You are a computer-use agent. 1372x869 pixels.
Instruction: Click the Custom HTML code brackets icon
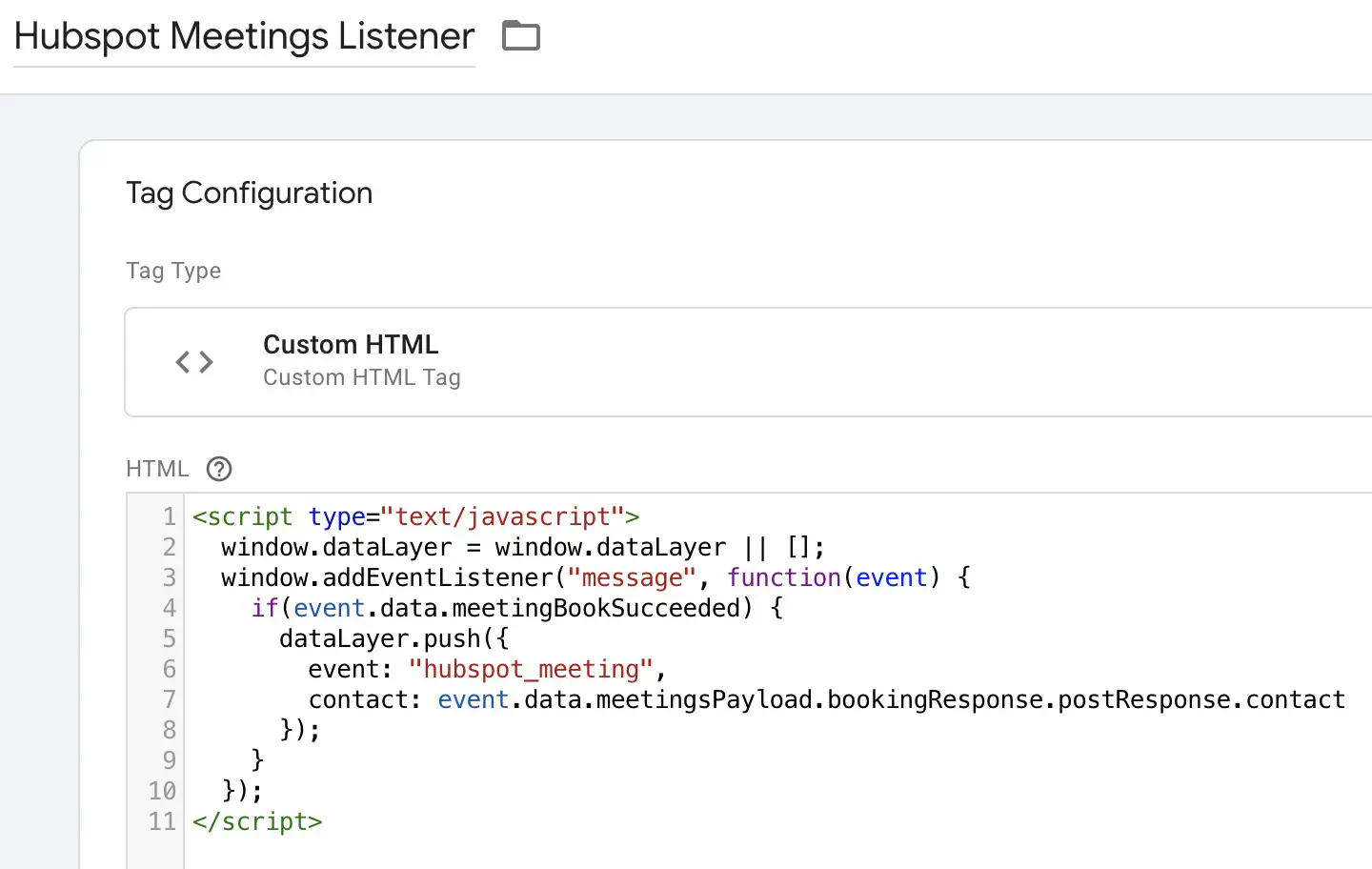pos(194,362)
